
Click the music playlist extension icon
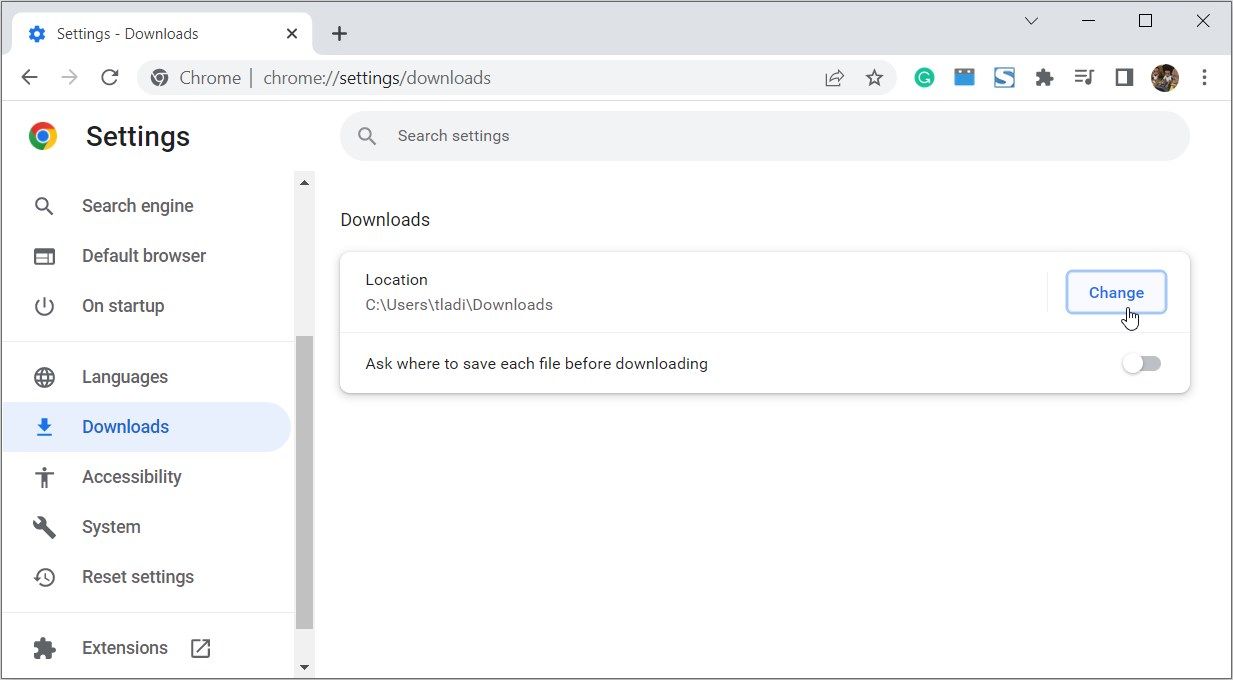1084,77
